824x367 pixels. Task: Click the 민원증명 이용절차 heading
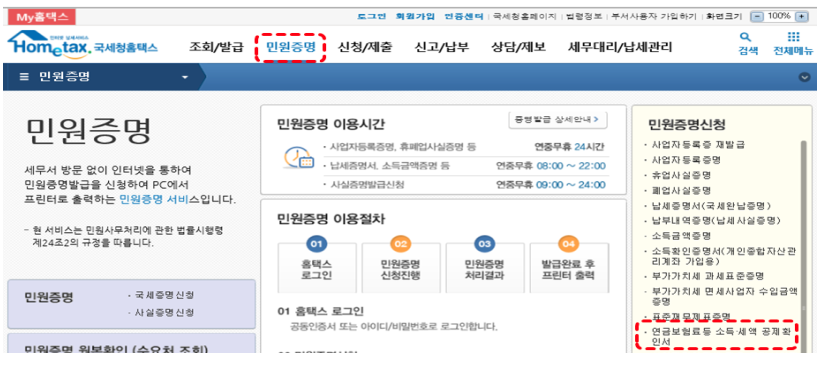coord(331,219)
